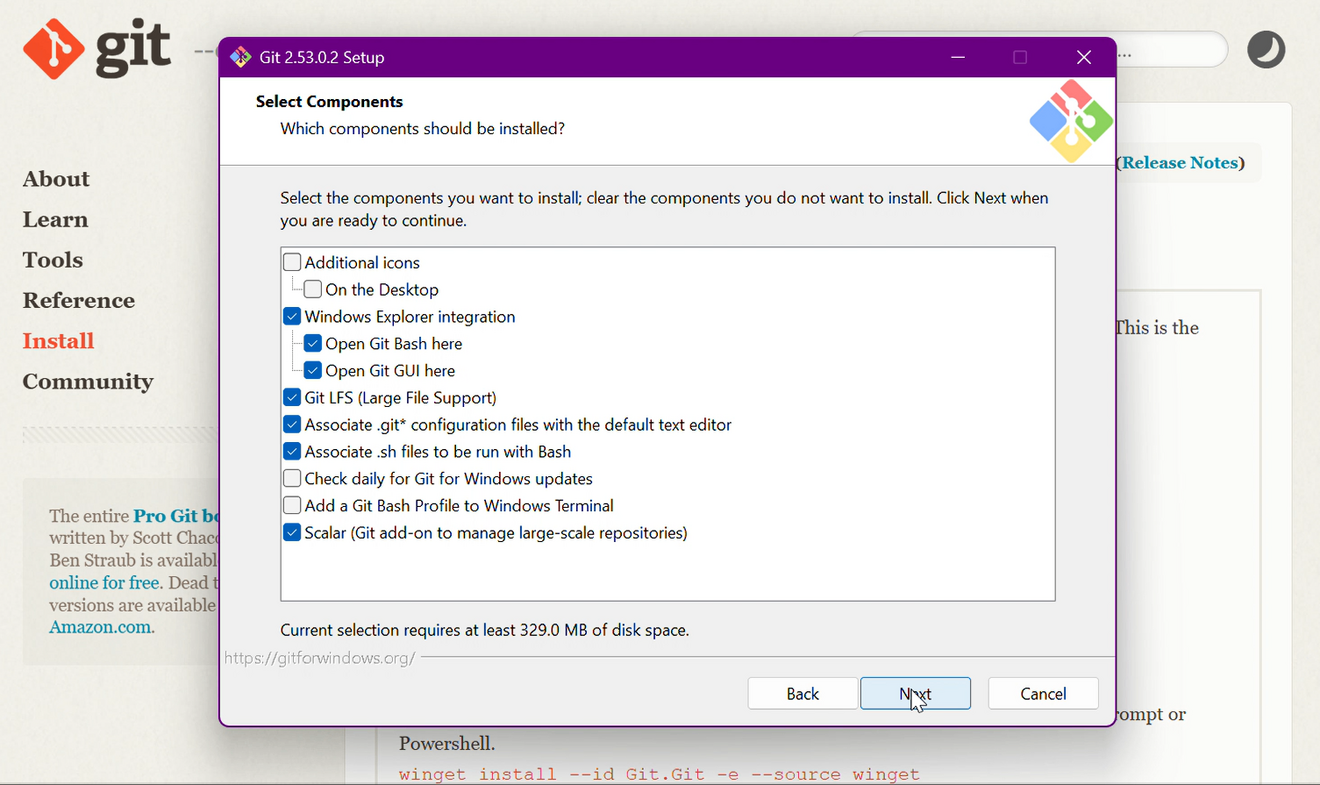The height and width of the screenshot is (785, 1320).
Task: Uncheck the Scalar add-on component
Action: coord(292,532)
